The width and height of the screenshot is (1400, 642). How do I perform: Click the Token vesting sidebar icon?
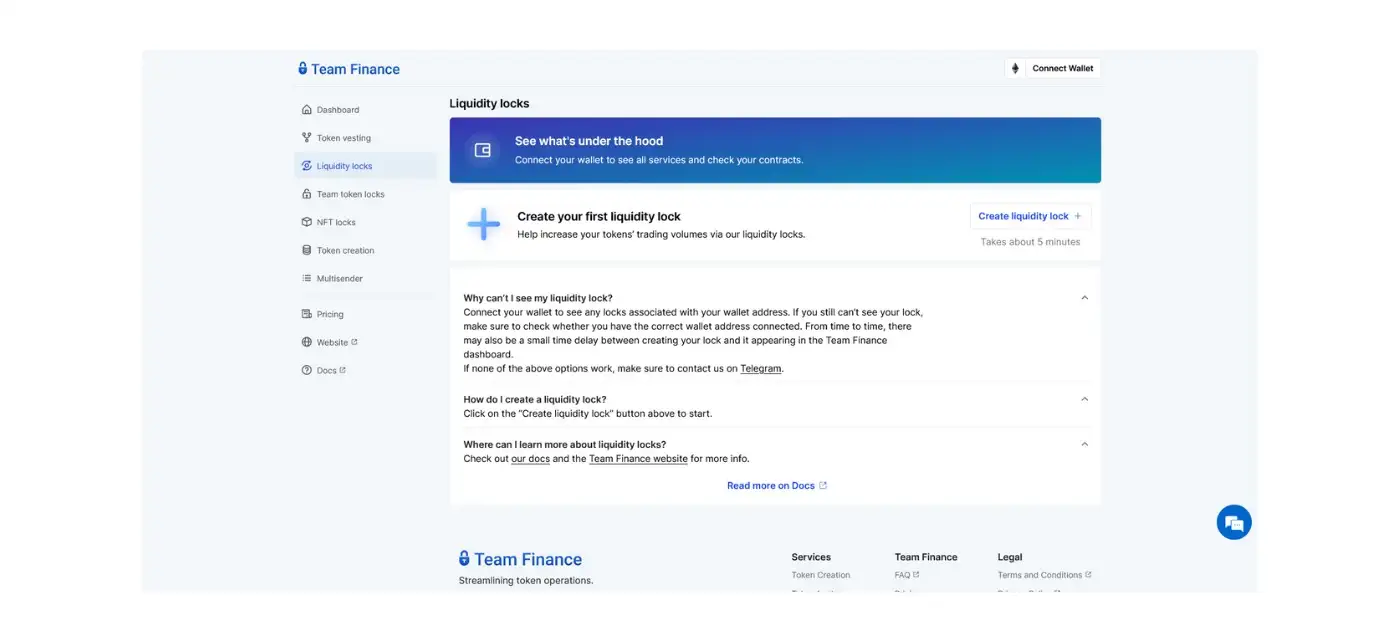(x=307, y=138)
